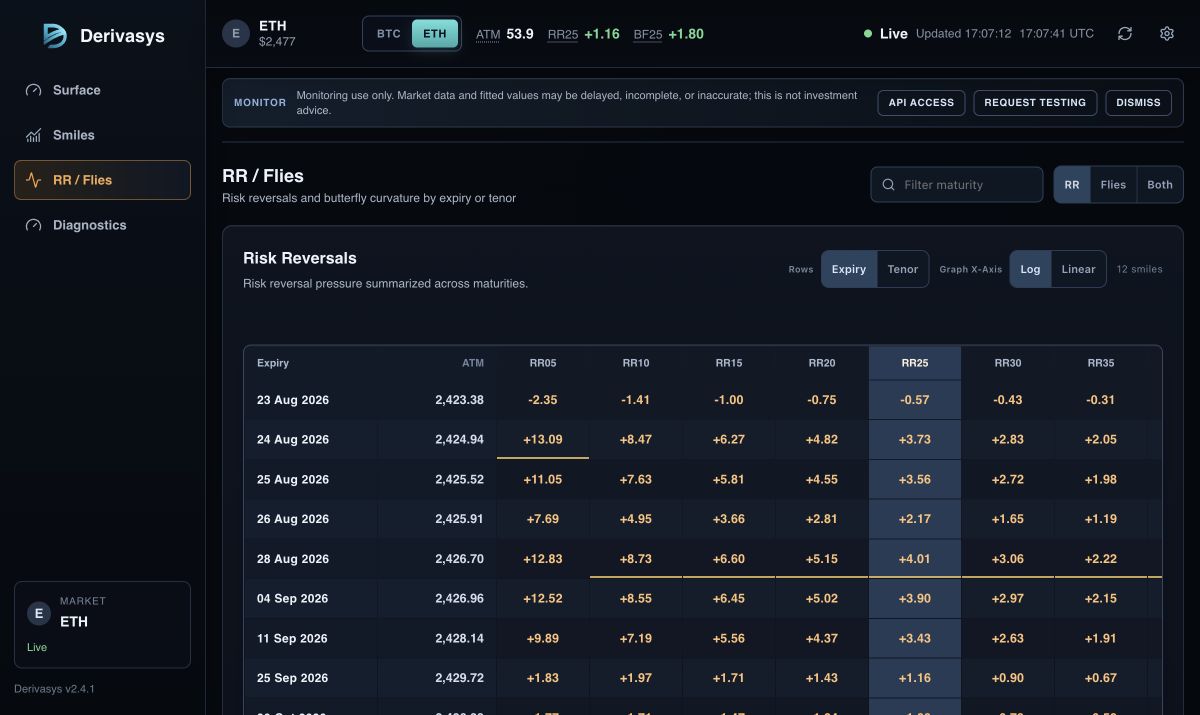Viewport: 1200px width, 715px height.
Task: Click the highlighted RR25 column header
Action: 915,363
